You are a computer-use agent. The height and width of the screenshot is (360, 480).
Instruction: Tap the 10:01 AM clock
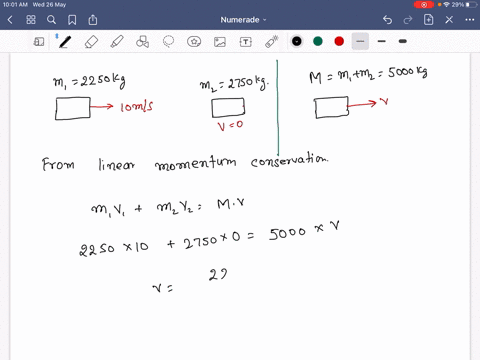[15, 5]
